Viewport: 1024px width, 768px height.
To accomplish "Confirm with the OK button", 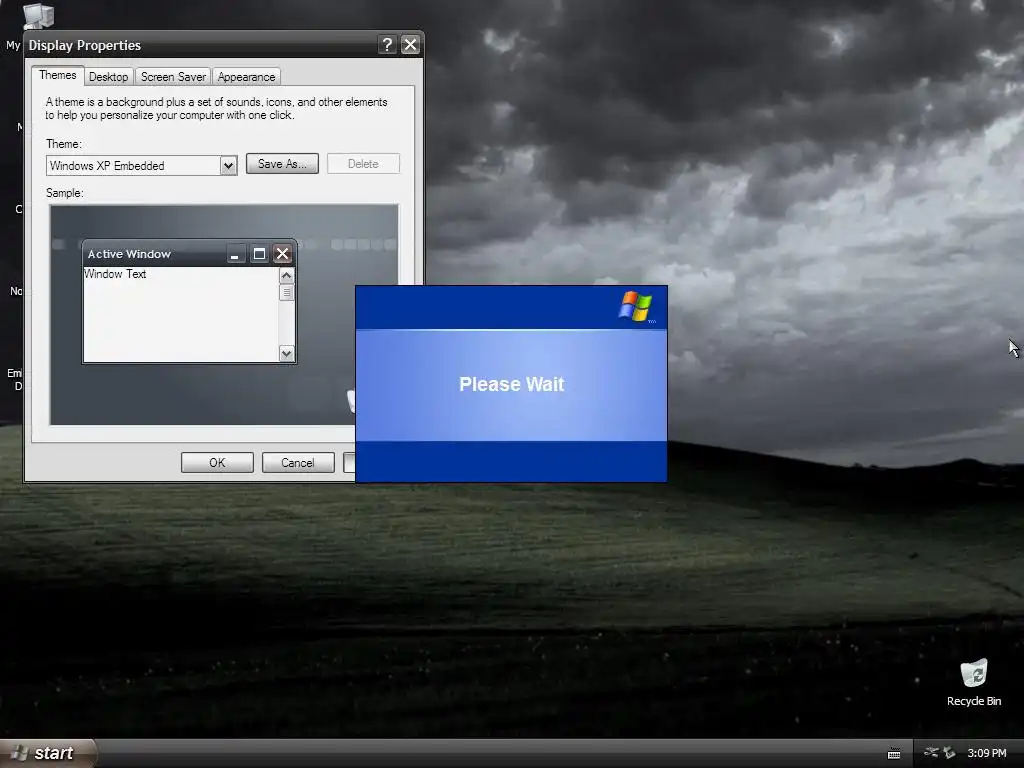I will tap(217, 462).
